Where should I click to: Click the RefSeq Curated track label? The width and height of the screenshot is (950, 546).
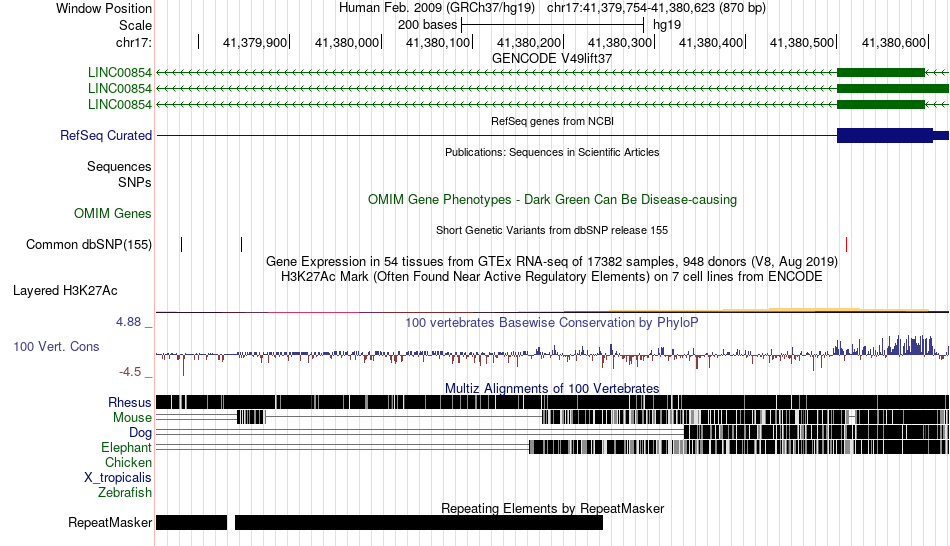tap(106, 135)
